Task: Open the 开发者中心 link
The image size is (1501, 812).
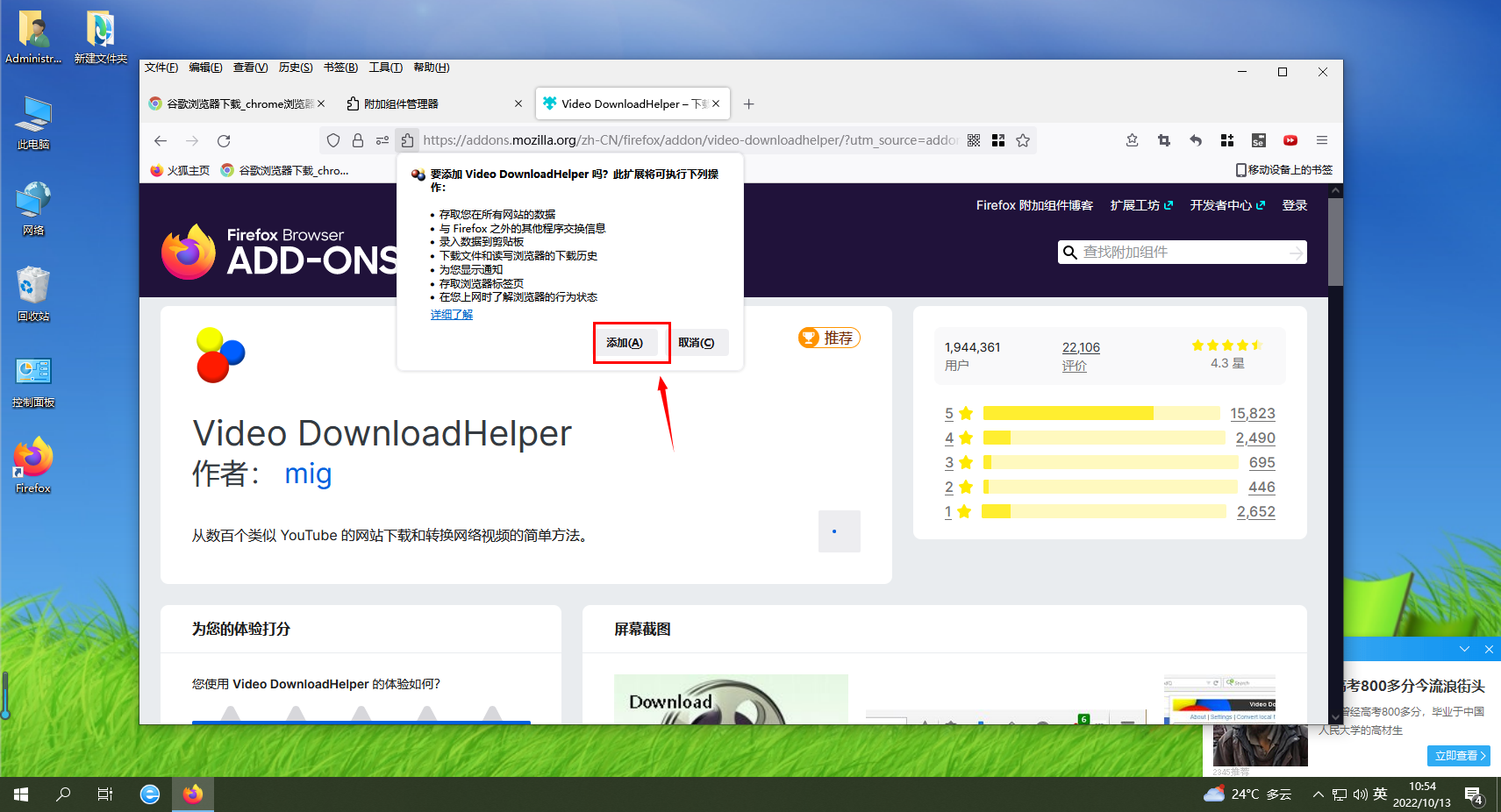Action: [1227, 205]
